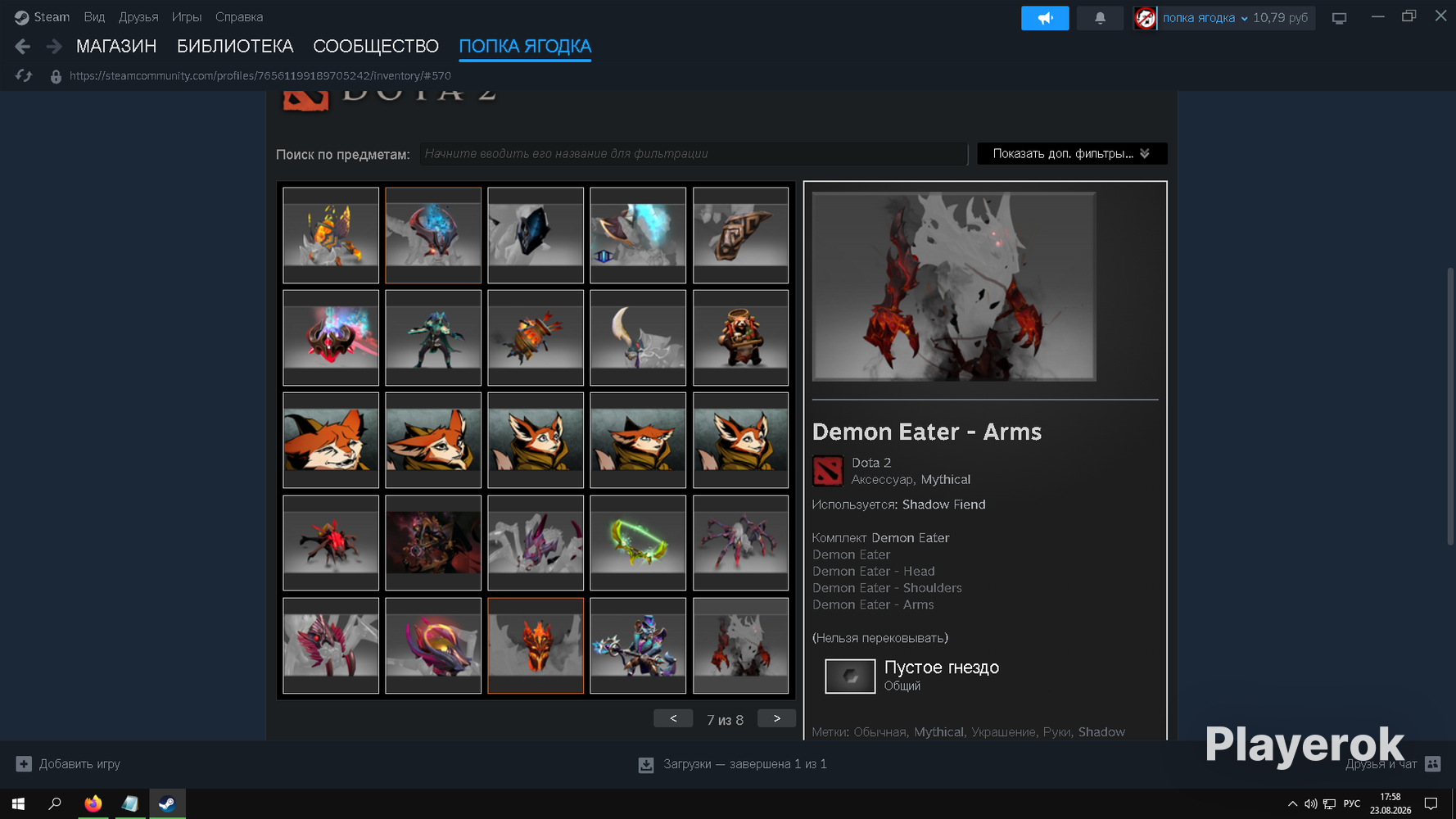Select the dark blue shield item thumbnail
Screen dimensions: 1456x819
536,236
